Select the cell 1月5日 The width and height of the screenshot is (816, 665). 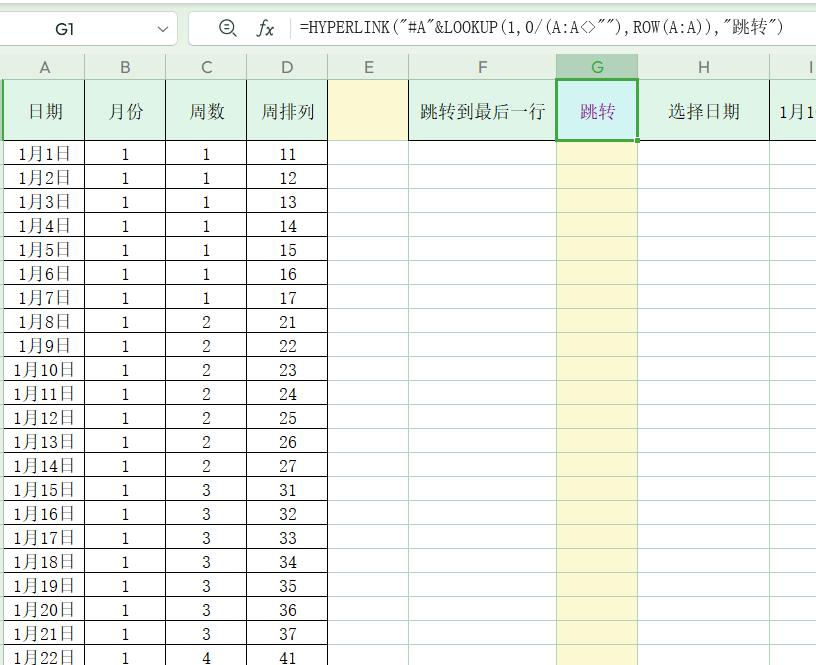click(44, 249)
